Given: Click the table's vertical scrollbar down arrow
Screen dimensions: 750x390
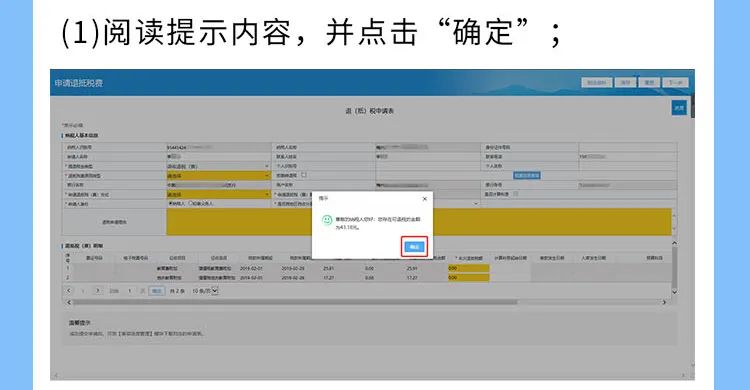Looking at the screenshot, I should (674, 291).
